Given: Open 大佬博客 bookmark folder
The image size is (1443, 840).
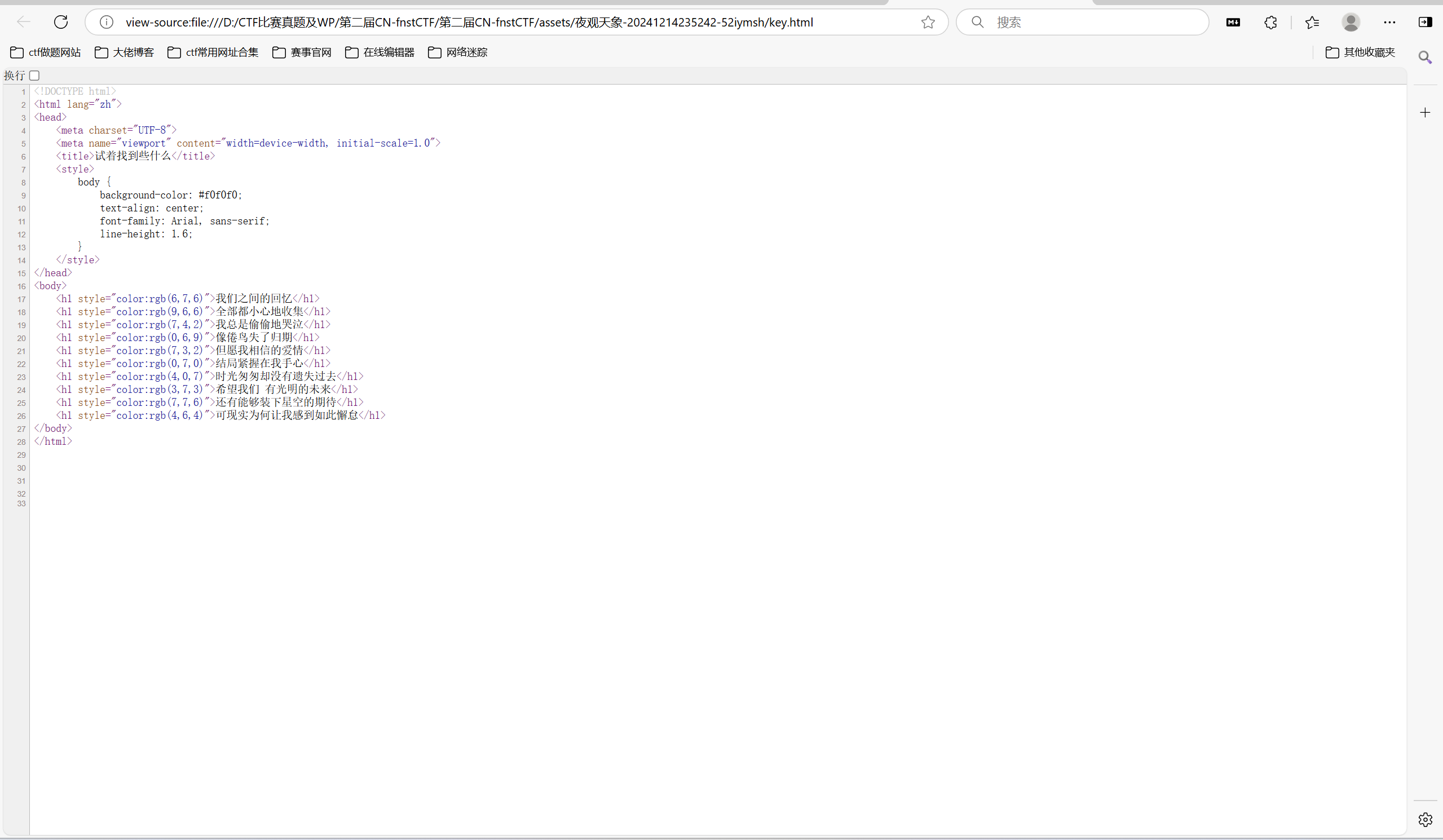Looking at the screenshot, I should click(124, 52).
